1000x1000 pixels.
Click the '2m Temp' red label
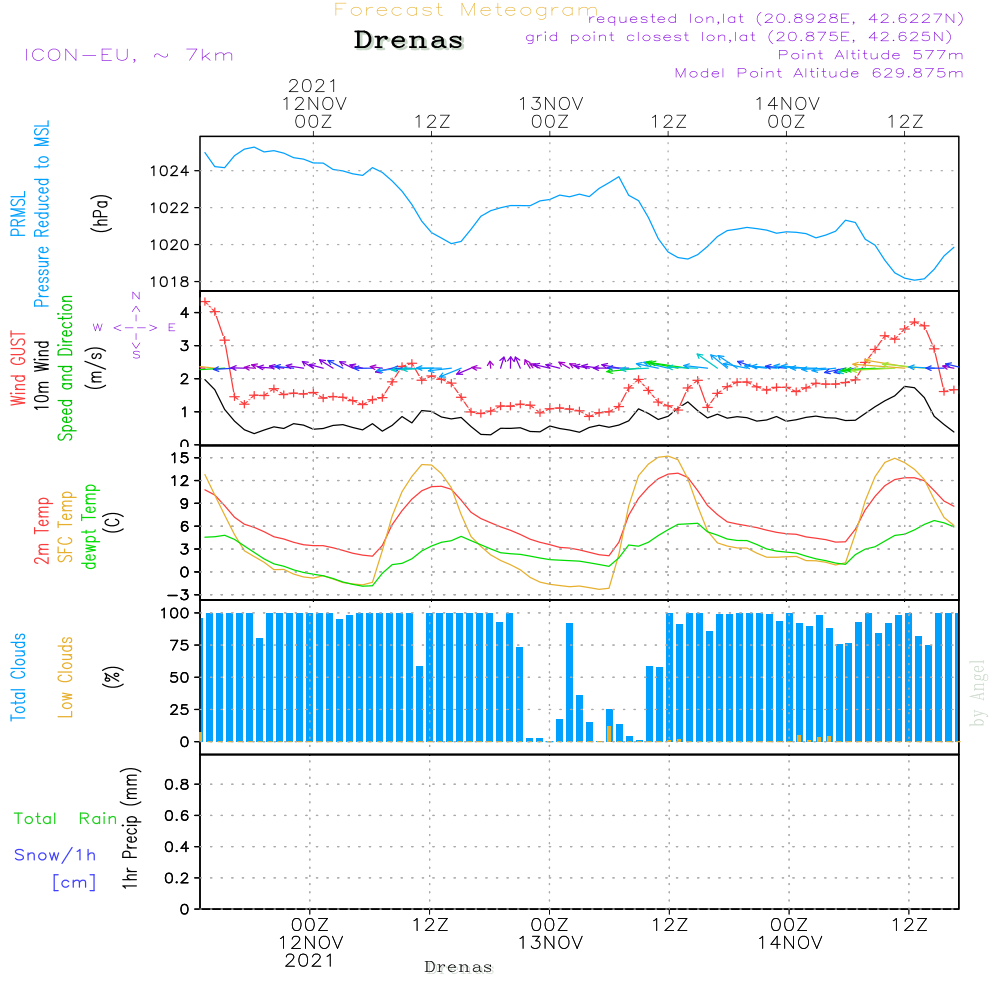point(41,531)
